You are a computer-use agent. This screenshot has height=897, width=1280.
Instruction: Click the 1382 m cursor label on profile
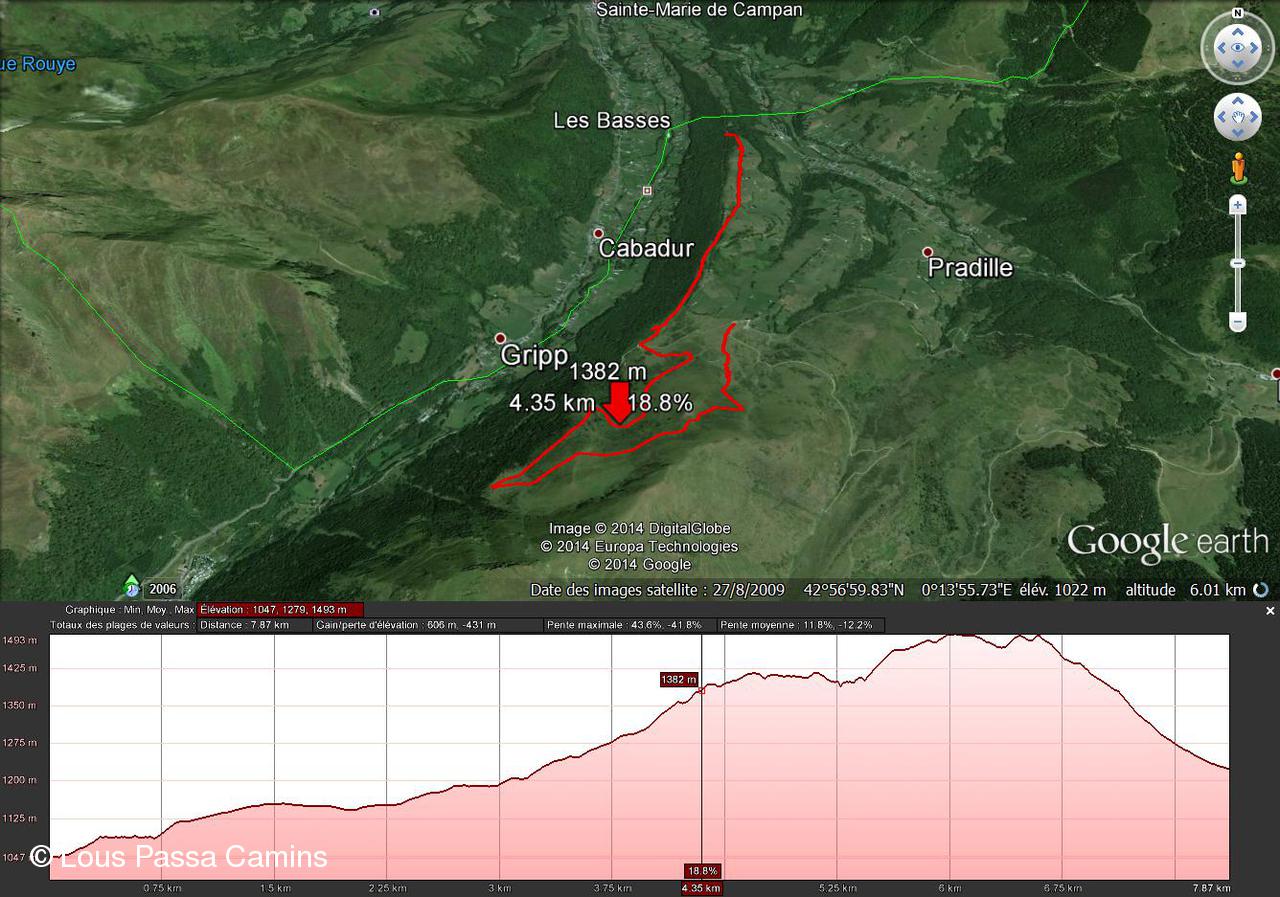(677, 679)
